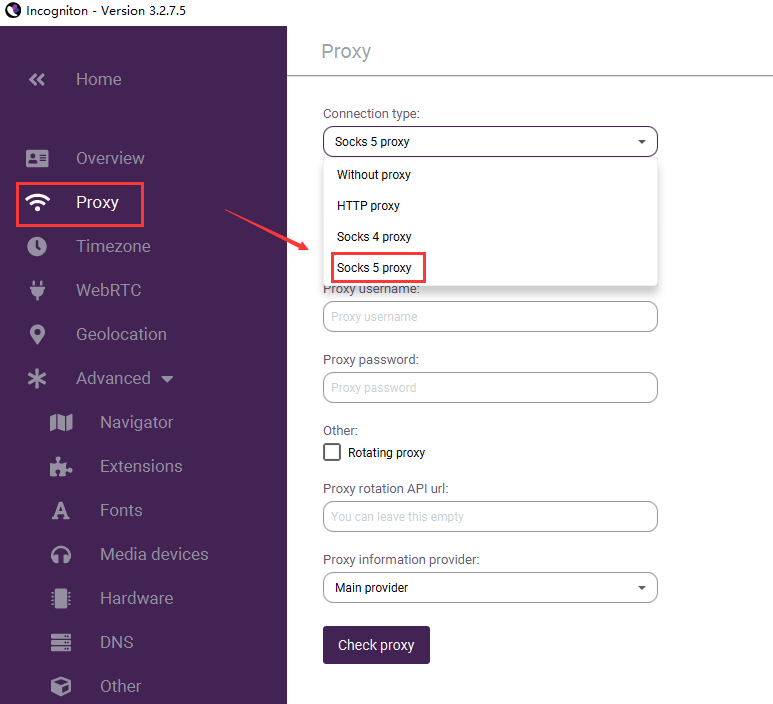Click the Extensions puzzle piece icon
773x704 pixels.
[x=61, y=466]
